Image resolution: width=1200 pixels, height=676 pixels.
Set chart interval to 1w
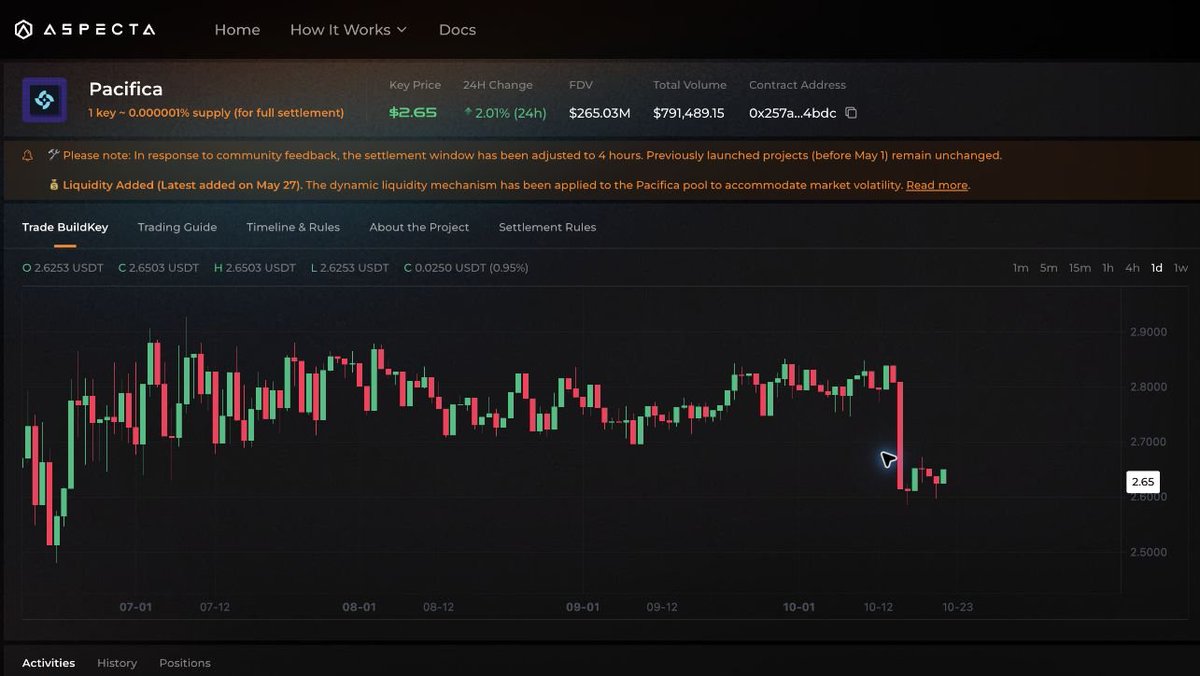click(1181, 268)
